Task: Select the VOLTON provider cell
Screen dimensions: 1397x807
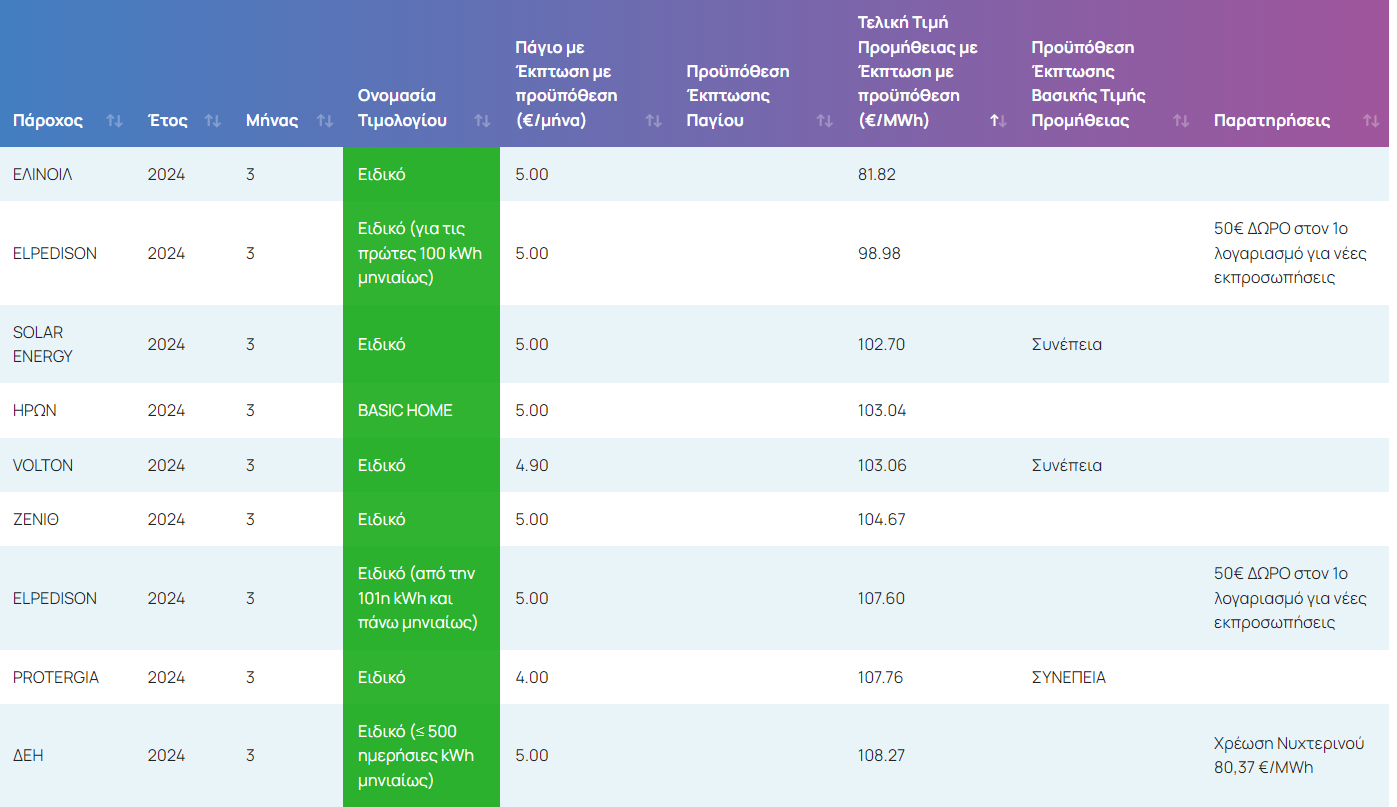Action: point(43,465)
